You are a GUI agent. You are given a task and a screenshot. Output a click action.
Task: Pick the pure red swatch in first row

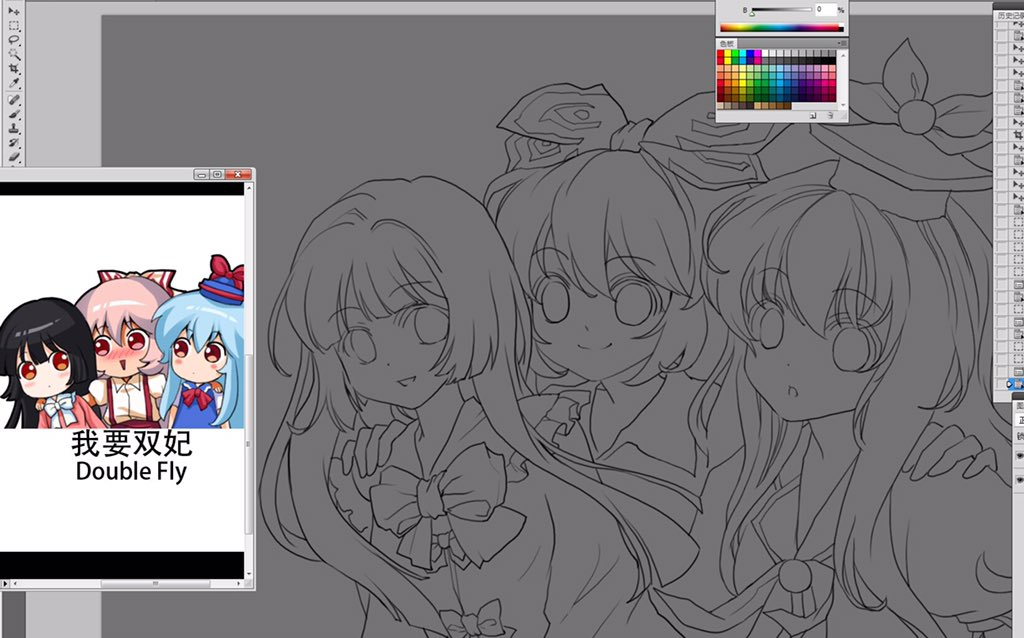[720, 53]
